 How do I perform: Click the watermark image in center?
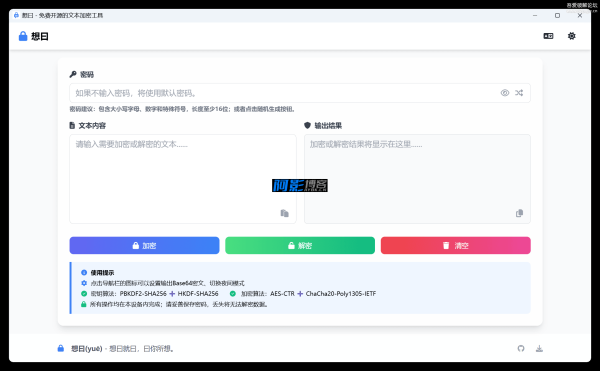coord(300,186)
